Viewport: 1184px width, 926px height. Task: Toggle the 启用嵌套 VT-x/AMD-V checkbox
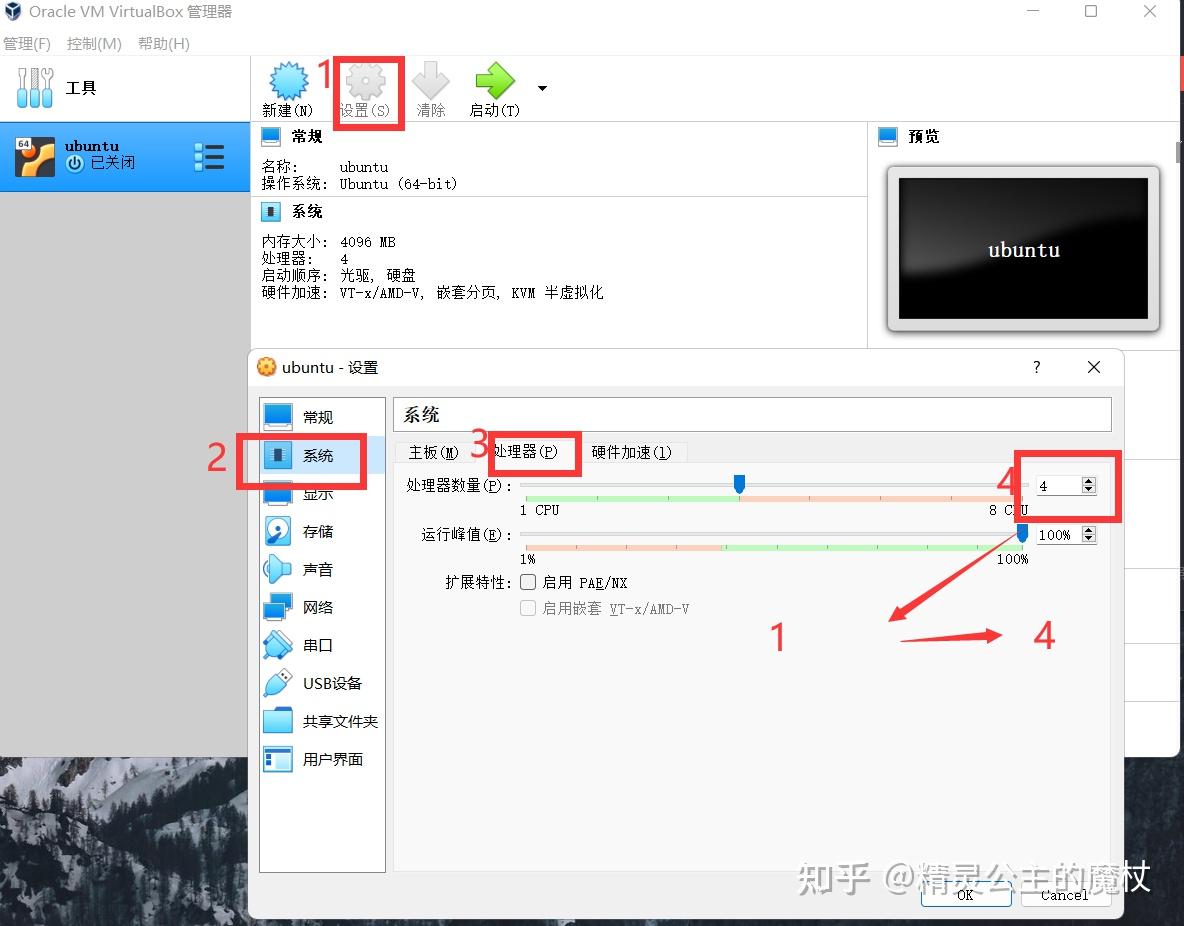pyautogui.click(x=527, y=608)
